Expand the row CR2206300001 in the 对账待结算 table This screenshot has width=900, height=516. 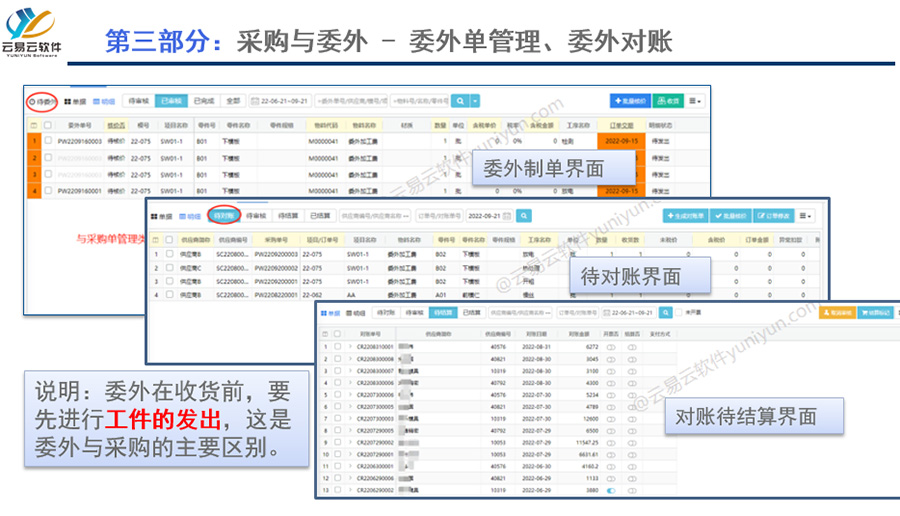click(350, 466)
